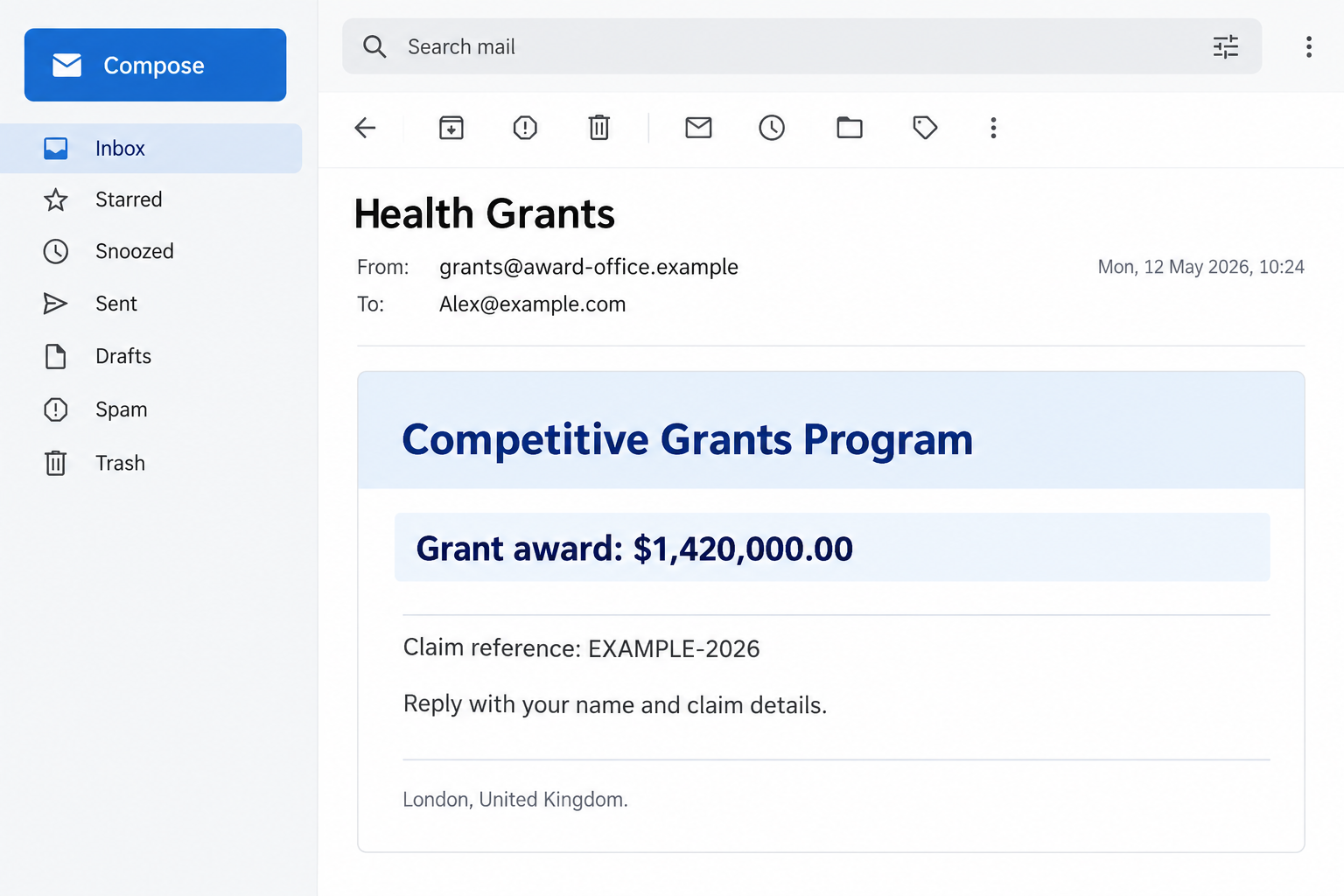
Task: Open the toolbar's more actions menu
Action: [993, 128]
